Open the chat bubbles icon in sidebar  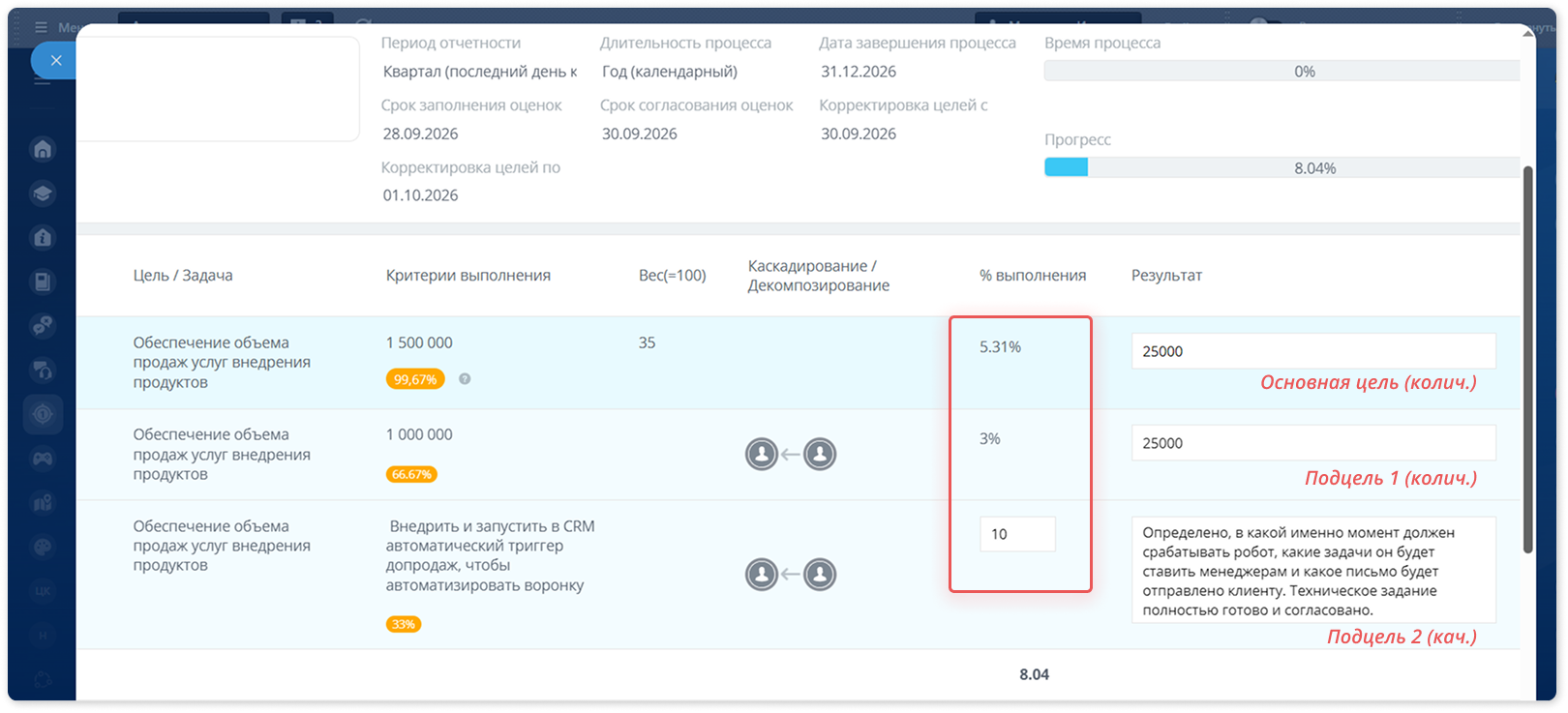pyautogui.click(x=43, y=326)
